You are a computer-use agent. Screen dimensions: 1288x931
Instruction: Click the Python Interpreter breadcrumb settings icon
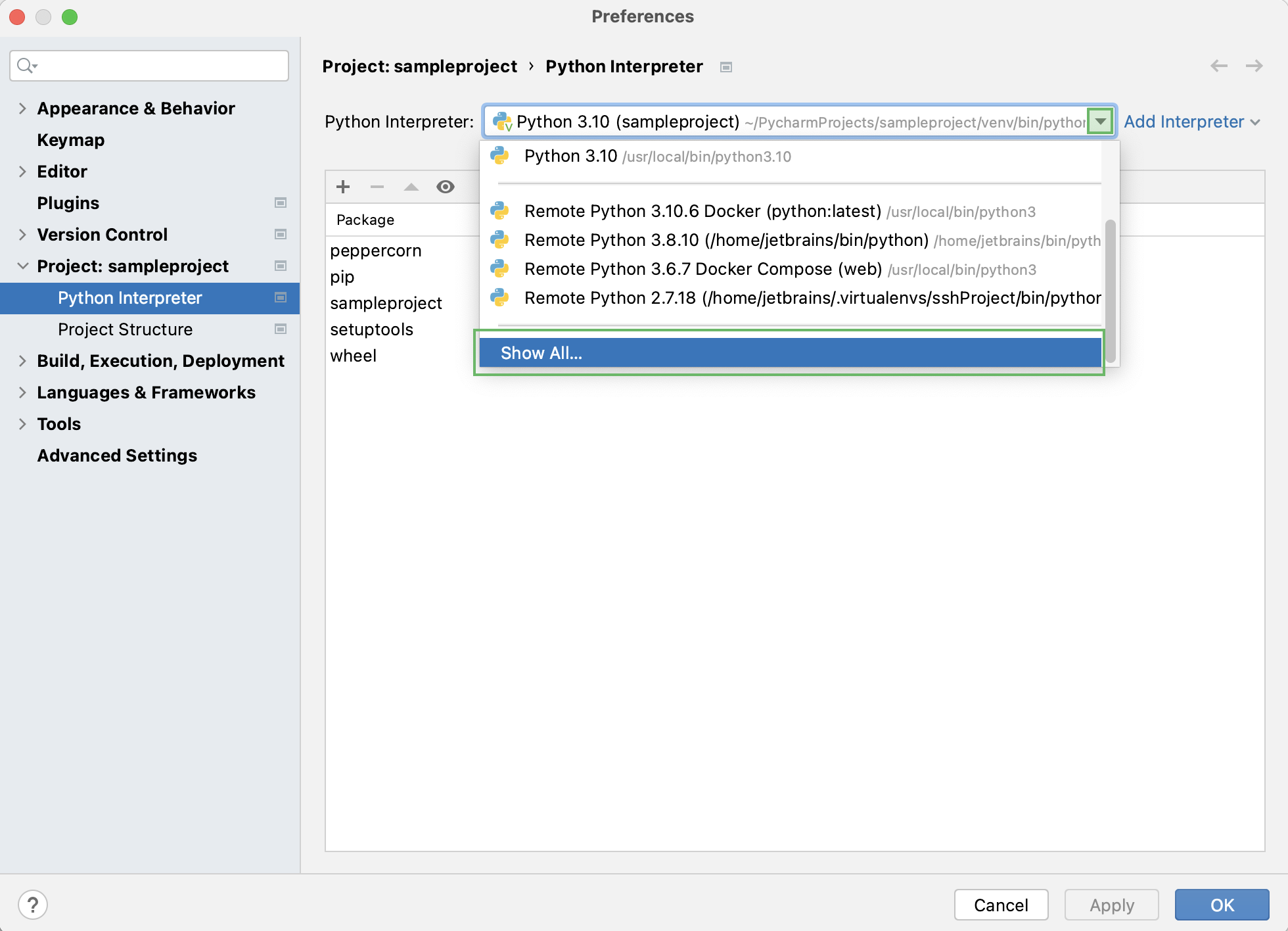(x=725, y=66)
